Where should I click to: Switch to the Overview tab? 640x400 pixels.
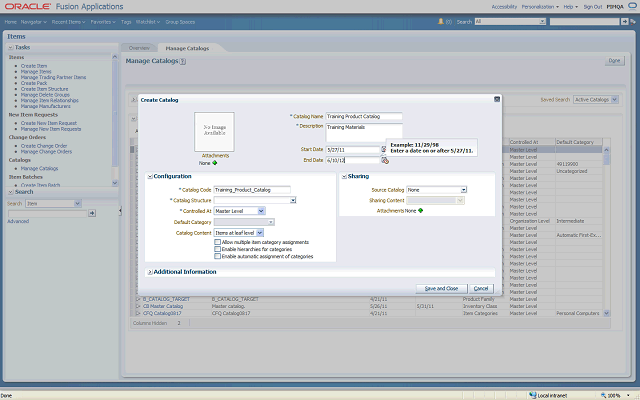point(139,48)
